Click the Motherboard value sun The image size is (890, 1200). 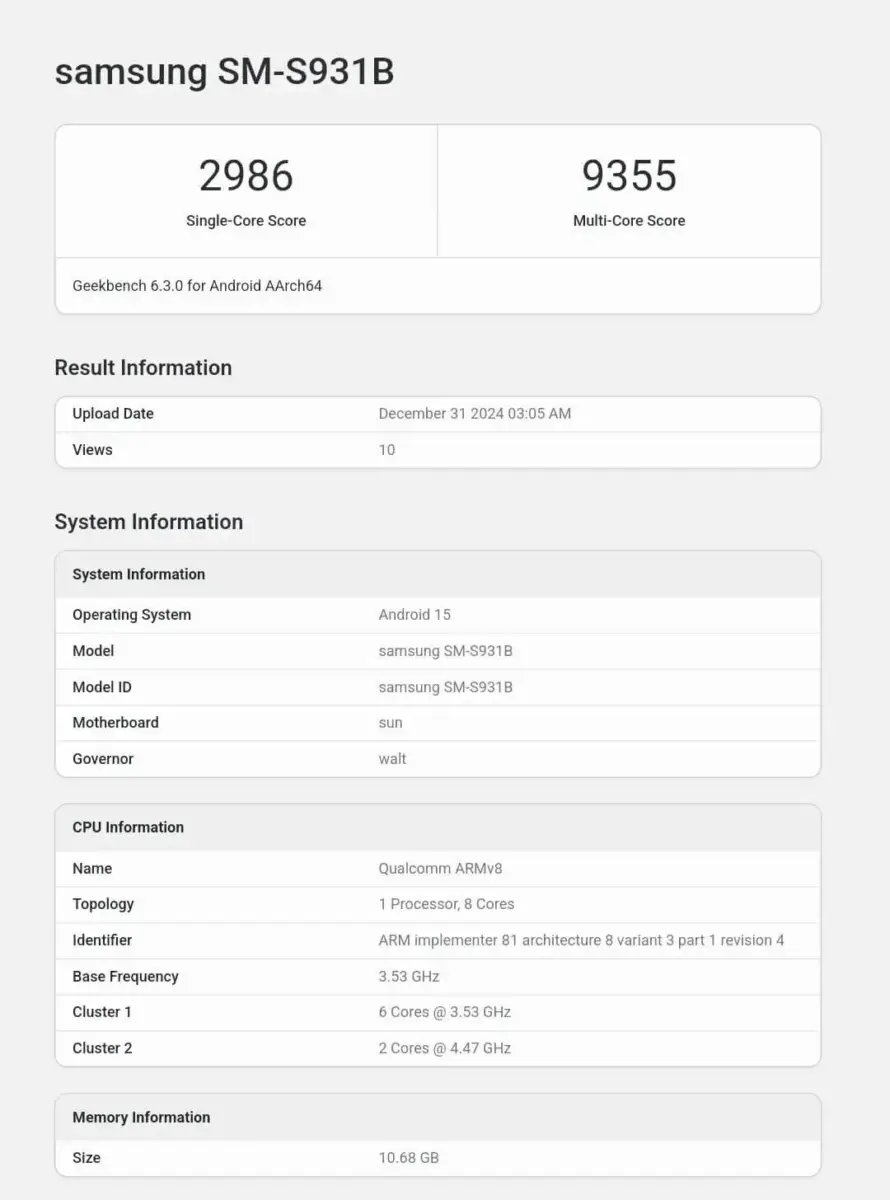pos(390,722)
